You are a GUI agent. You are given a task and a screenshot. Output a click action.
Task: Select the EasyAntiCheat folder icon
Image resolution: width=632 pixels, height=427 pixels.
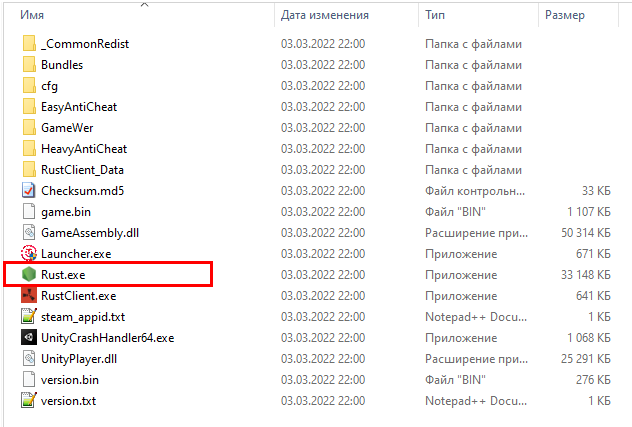pos(28,106)
